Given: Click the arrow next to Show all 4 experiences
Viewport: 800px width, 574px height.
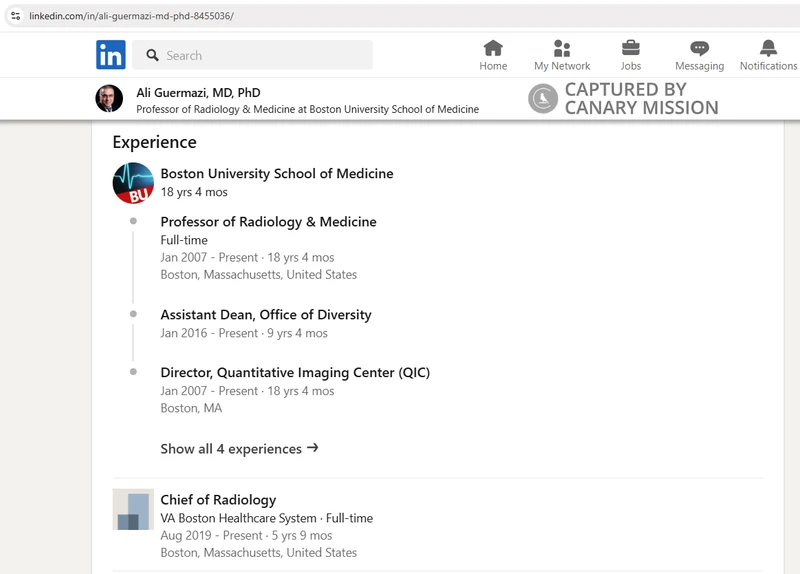Looking at the screenshot, I should 313,448.
